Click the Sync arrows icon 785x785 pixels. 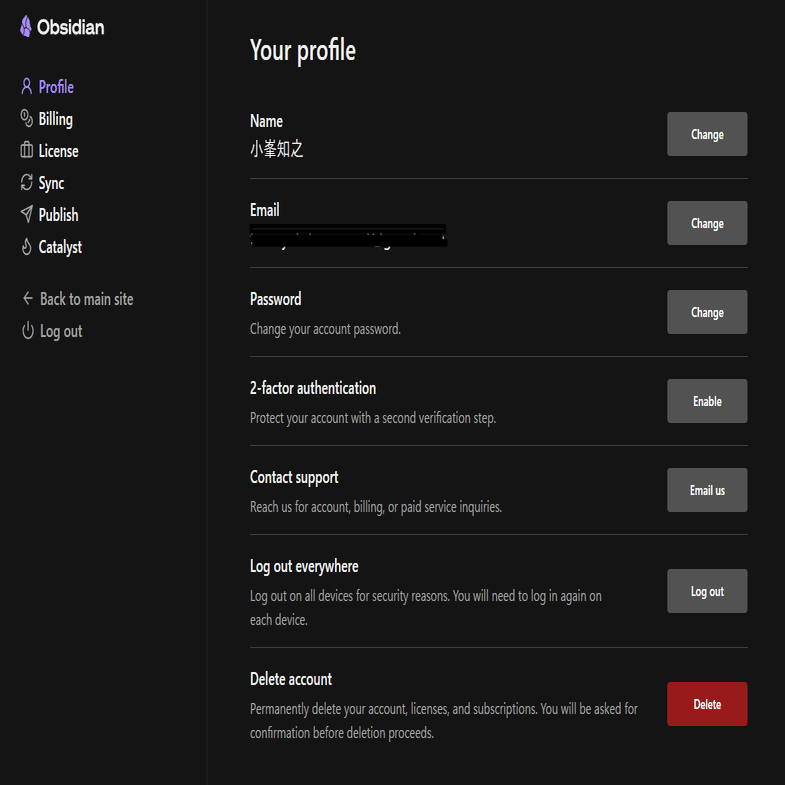click(x=27, y=183)
